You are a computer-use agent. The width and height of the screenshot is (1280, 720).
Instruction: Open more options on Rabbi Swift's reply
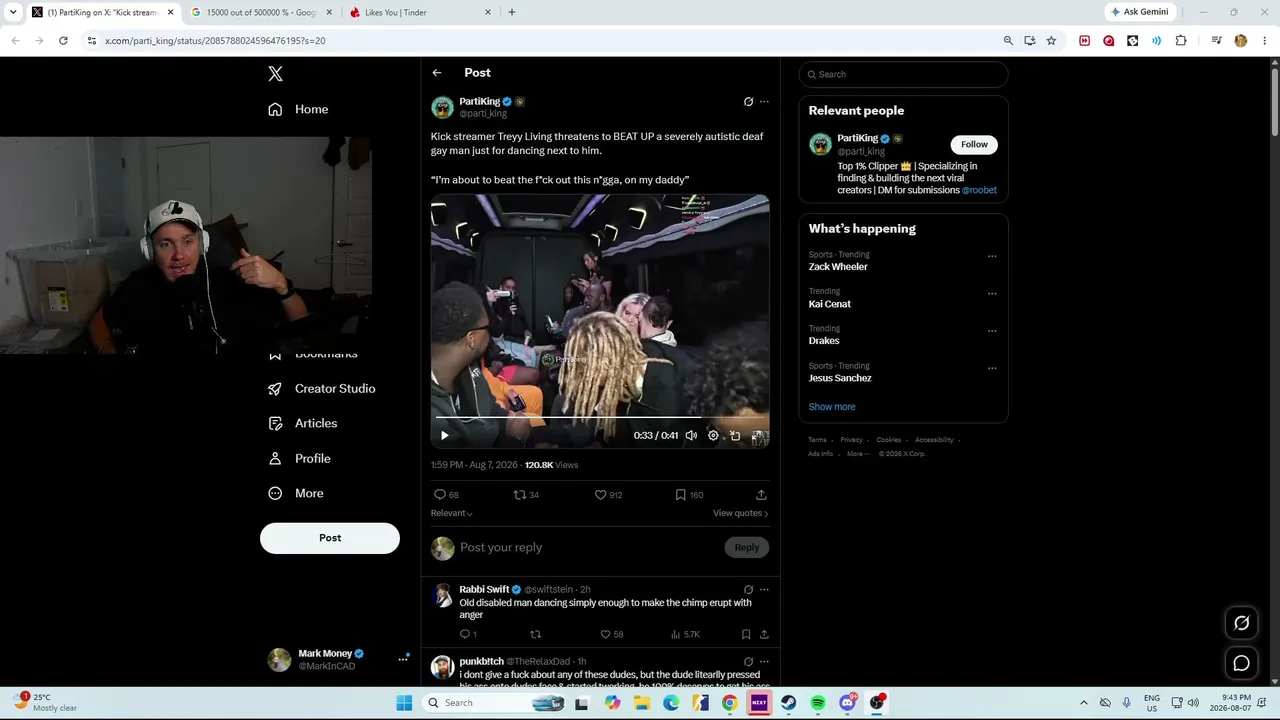(x=764, y=590)
